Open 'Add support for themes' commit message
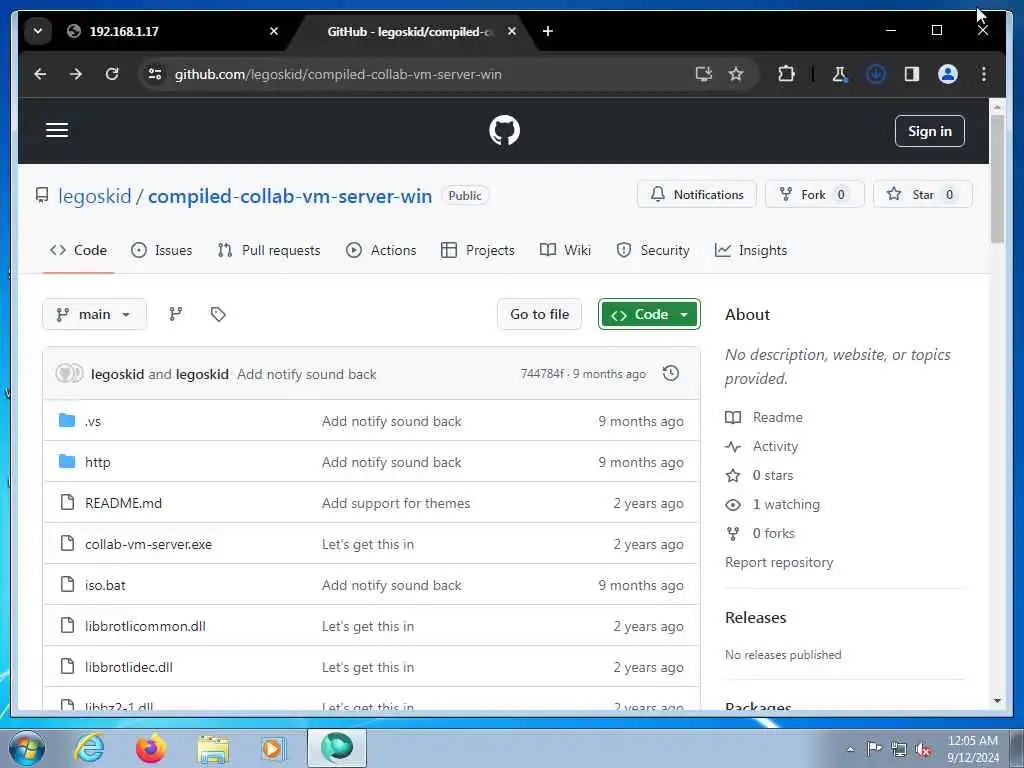 (x=396, y=504)
